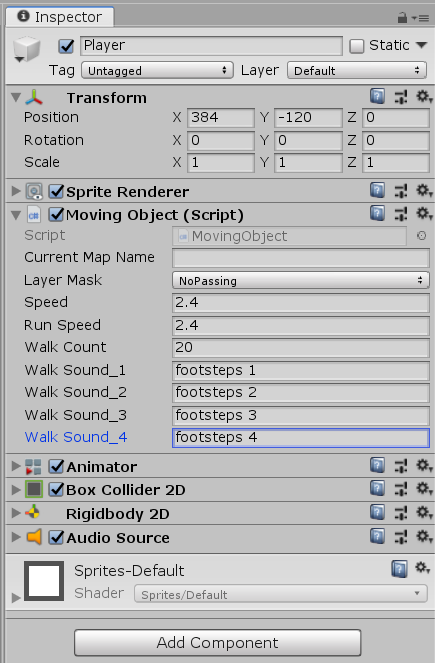Click the GameObject cube icon selector

26,49
